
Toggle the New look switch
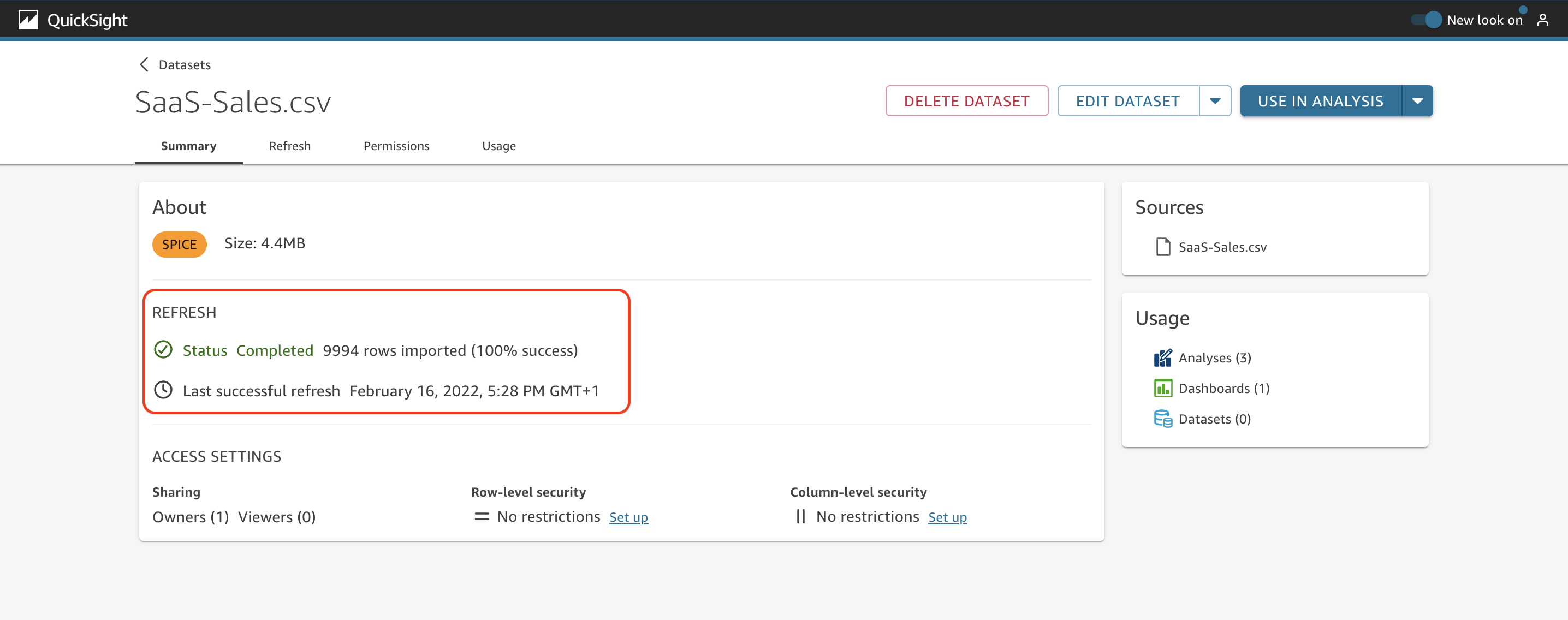coord(1426,20)
